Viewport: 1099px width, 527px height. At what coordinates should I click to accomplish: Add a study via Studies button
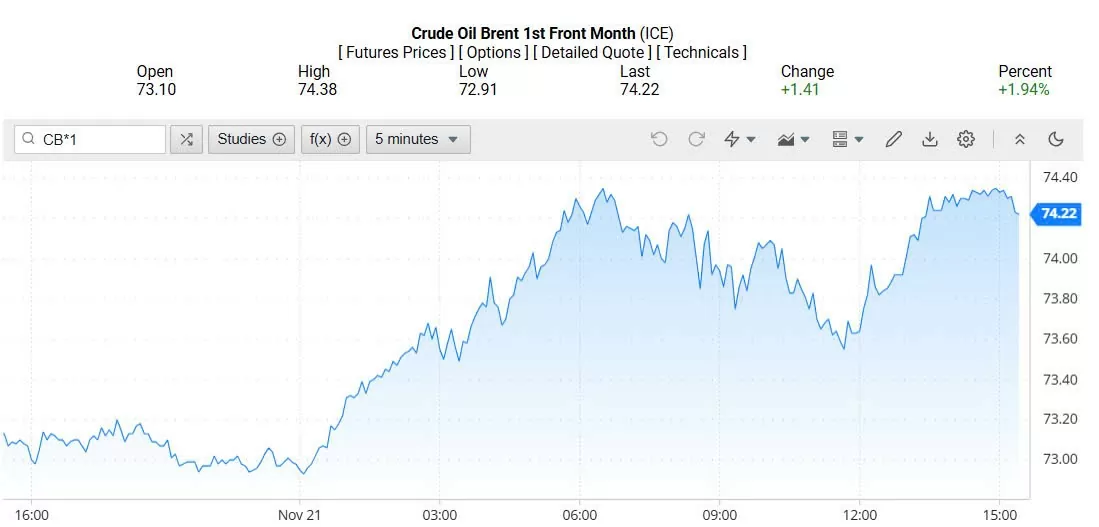point(251,139)
